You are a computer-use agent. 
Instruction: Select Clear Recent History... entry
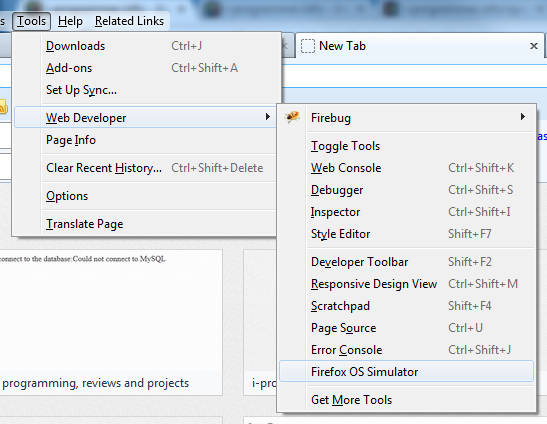(x=146, y=168)
